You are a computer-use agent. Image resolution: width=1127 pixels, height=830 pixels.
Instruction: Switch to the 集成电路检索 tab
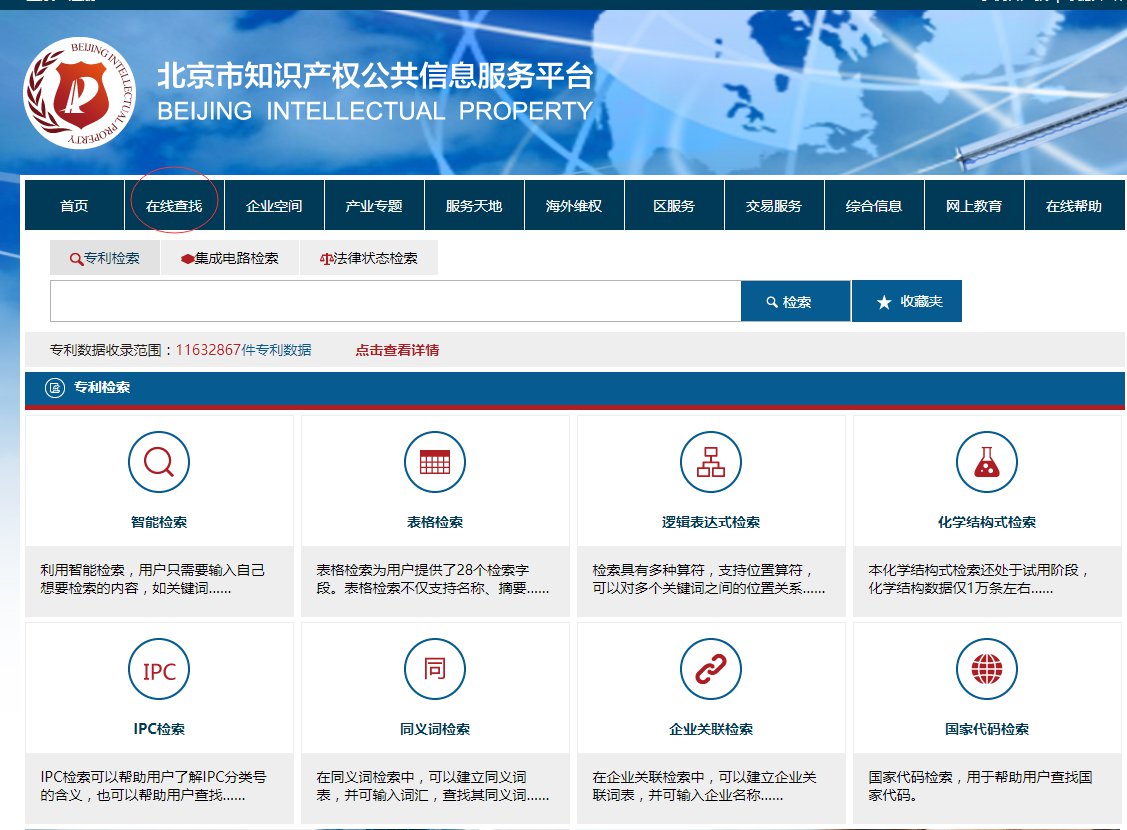pos(229,258)
